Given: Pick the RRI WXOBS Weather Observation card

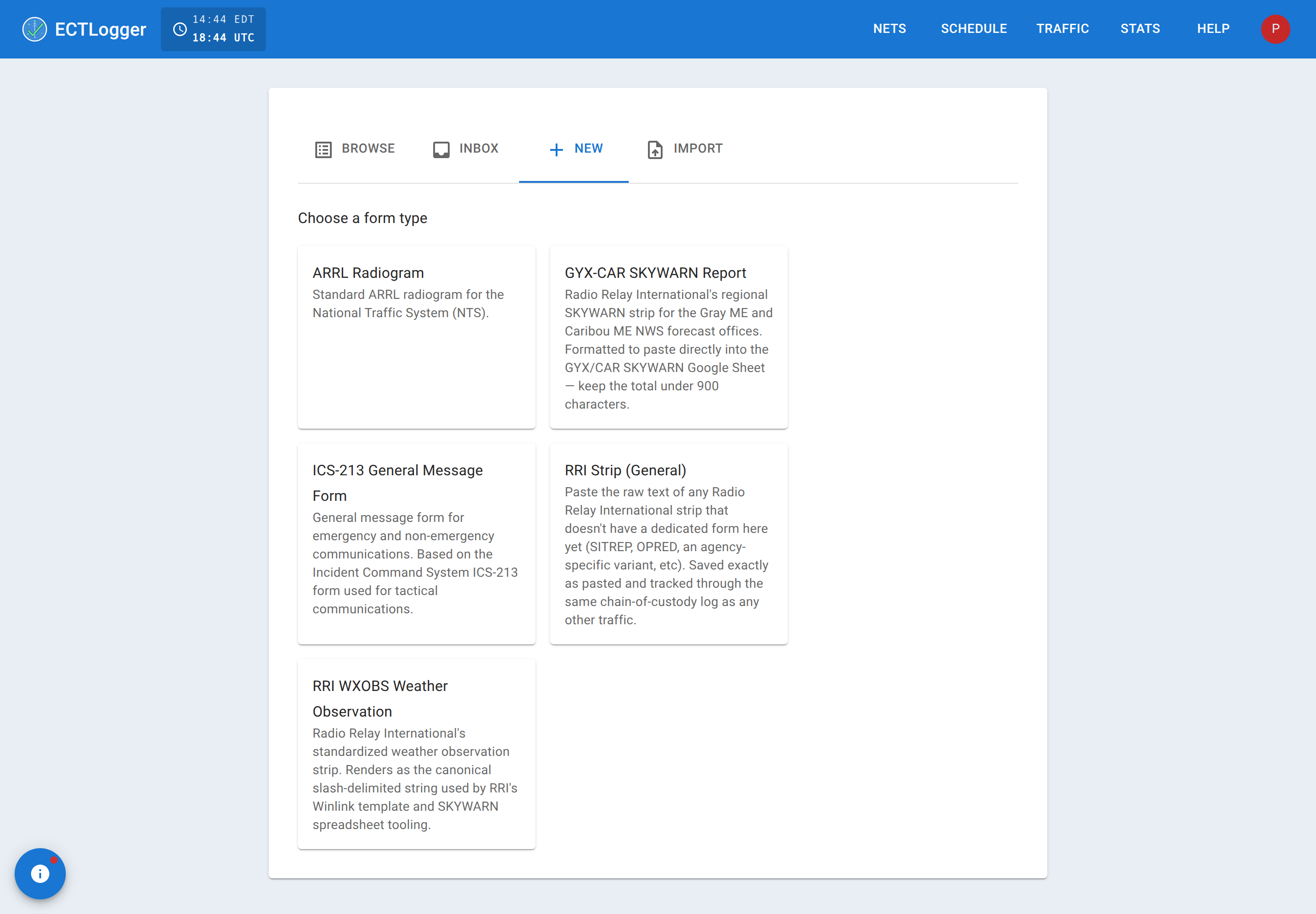Looking at the screenshot, I should click(x=416, y=754).
